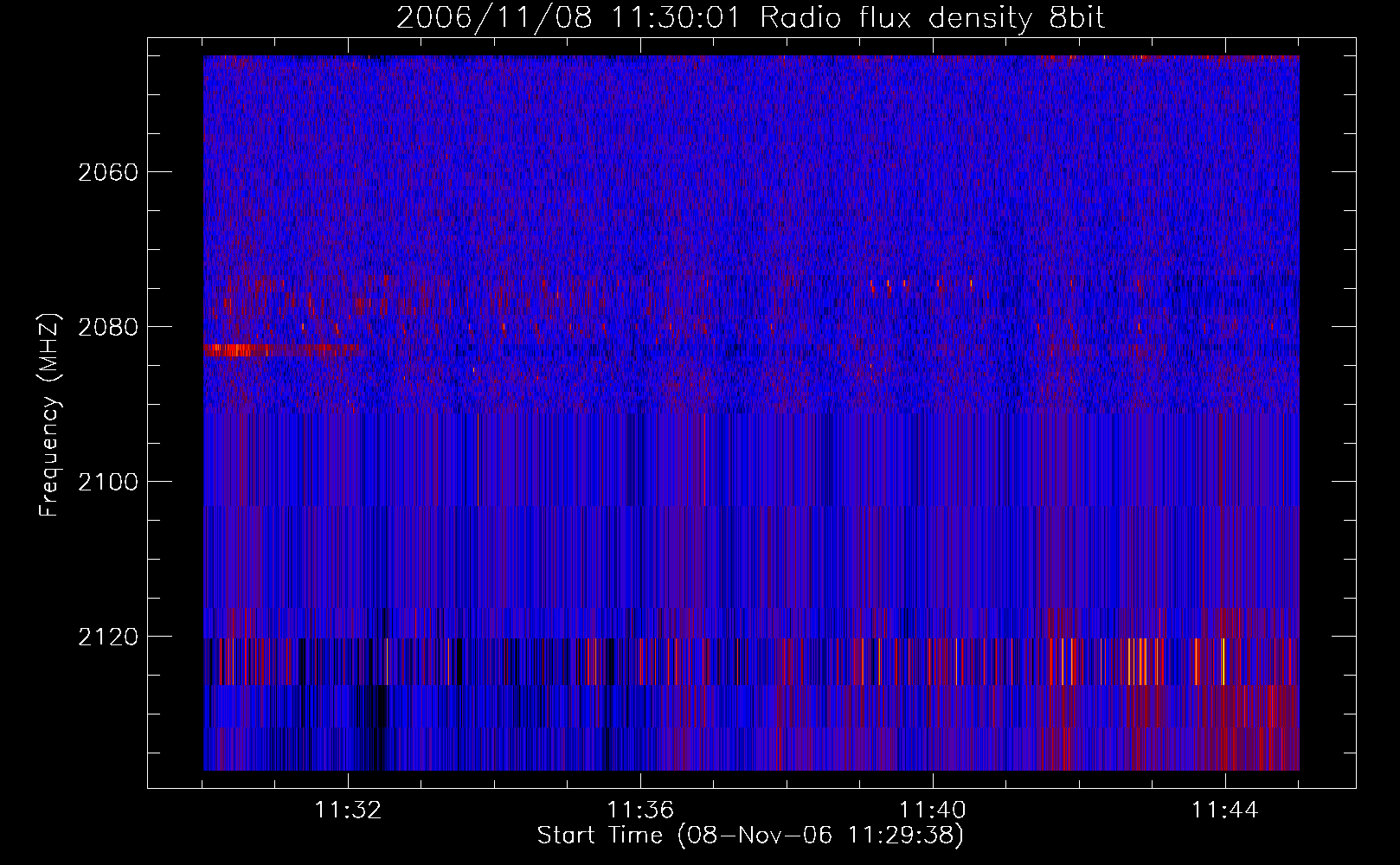The width and height of the screenshot is (1400, 865).
Task: Select the 2120 frequency tick label
Action: click(108, 637)
